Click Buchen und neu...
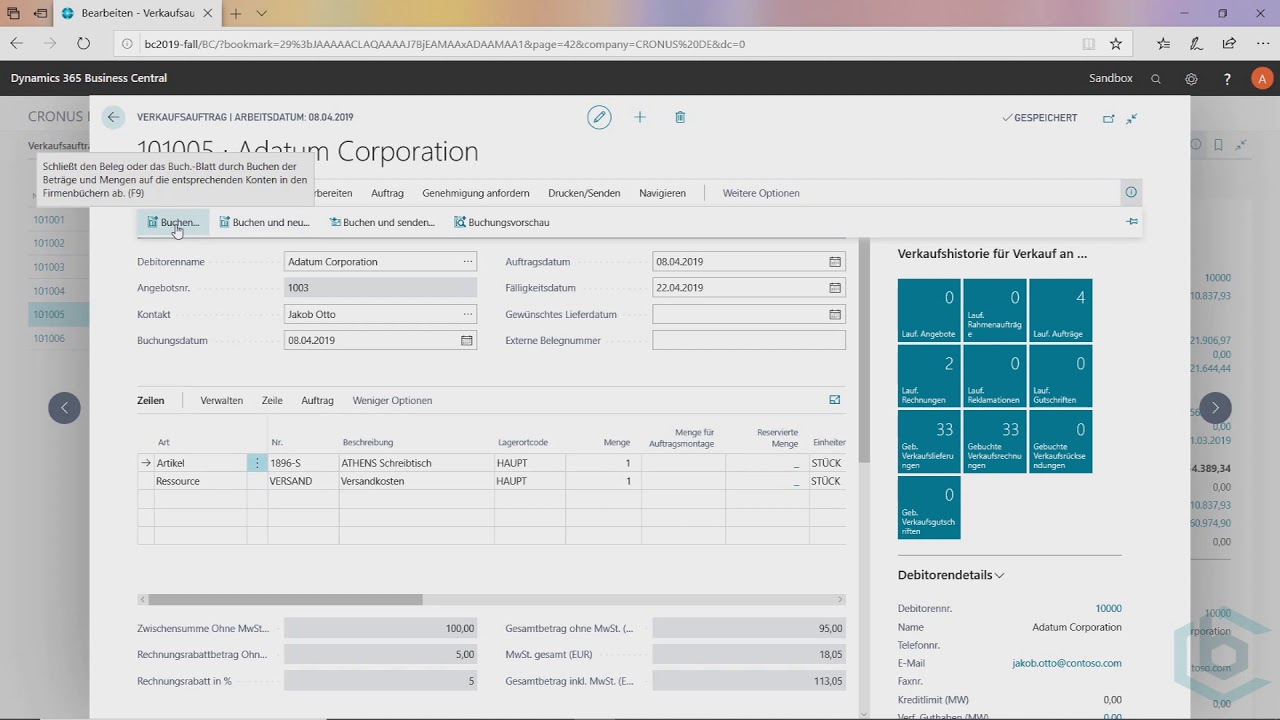The height and width of the screenshot is (720, 1280). coord(265,222)
